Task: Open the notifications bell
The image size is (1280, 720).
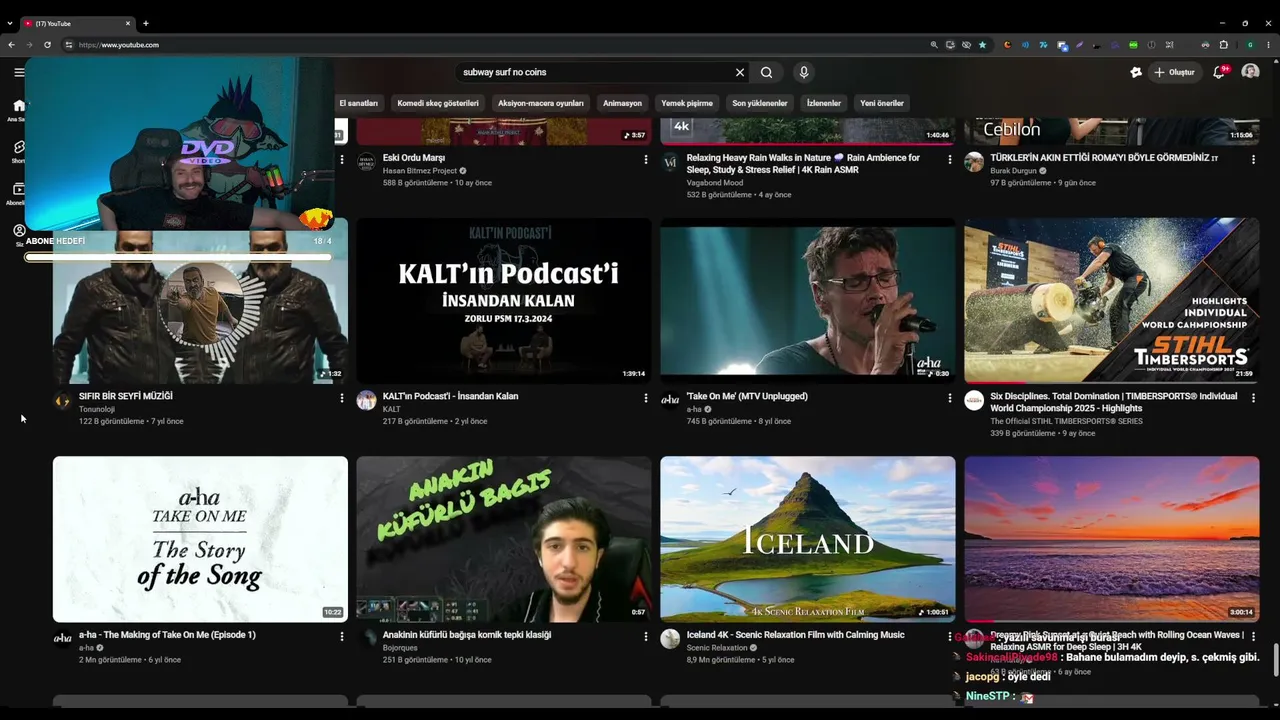Action: 1218,72
